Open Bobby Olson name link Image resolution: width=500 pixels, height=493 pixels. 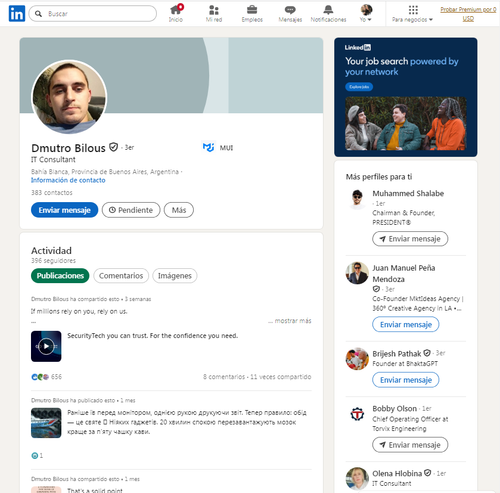[x=395, y=409]
